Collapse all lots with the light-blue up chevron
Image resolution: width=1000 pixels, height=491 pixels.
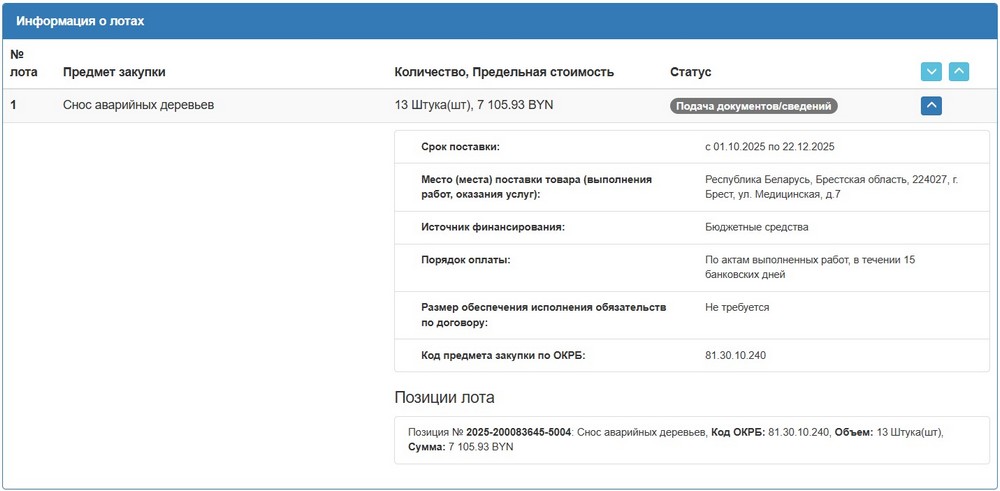point(958,72)
